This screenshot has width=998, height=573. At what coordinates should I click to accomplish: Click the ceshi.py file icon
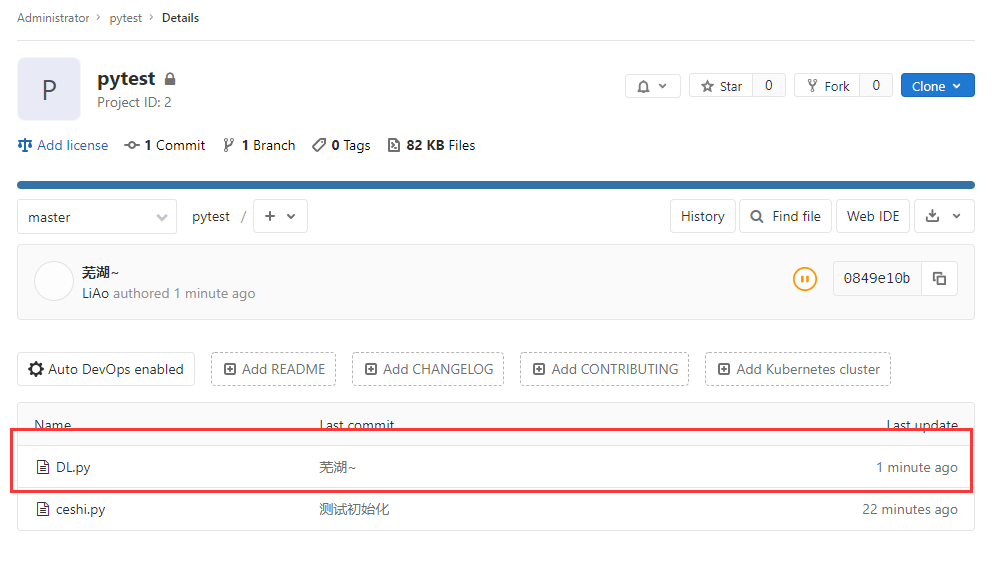click(x=43, y=509)
